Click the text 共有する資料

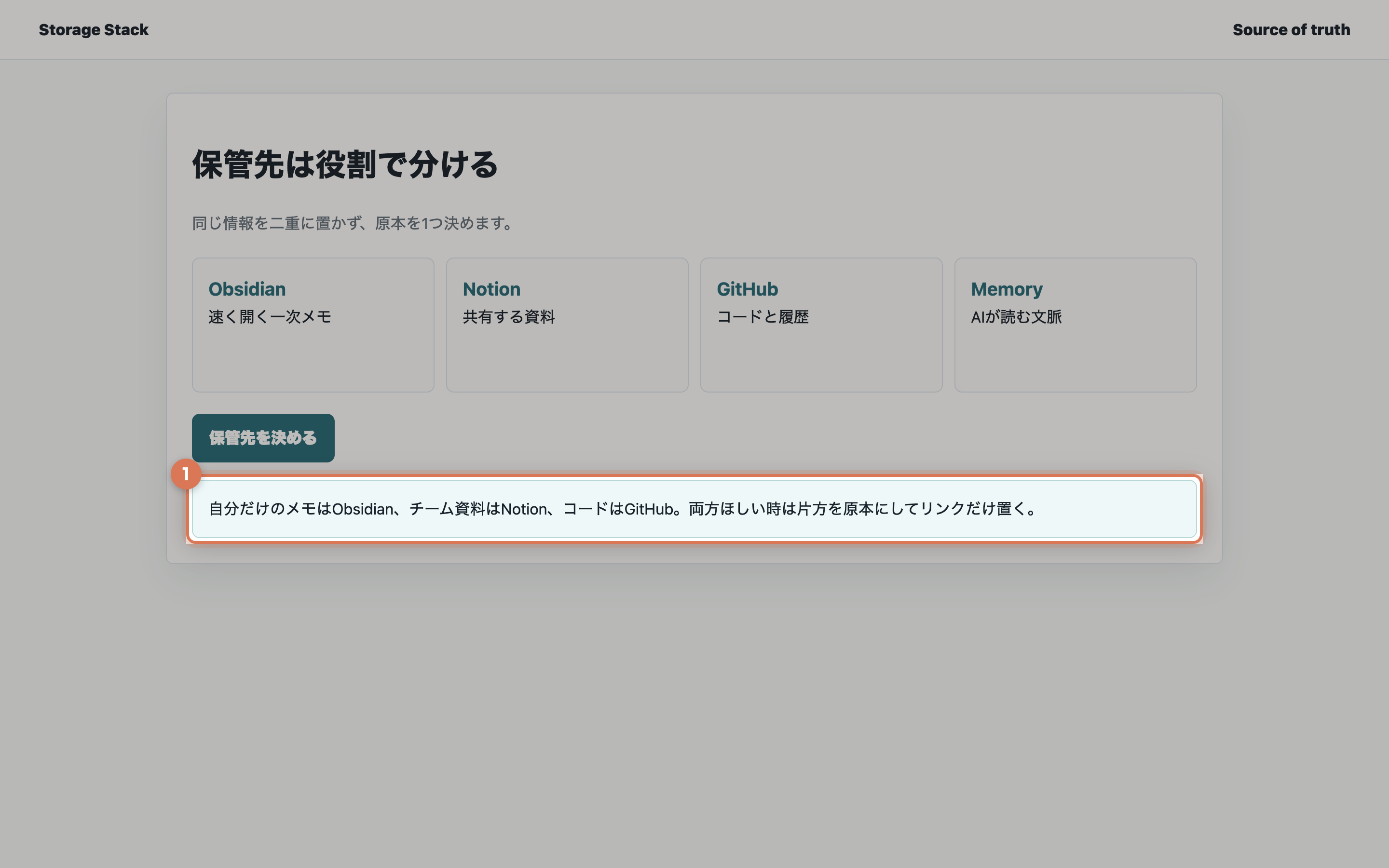click(508, 317)
